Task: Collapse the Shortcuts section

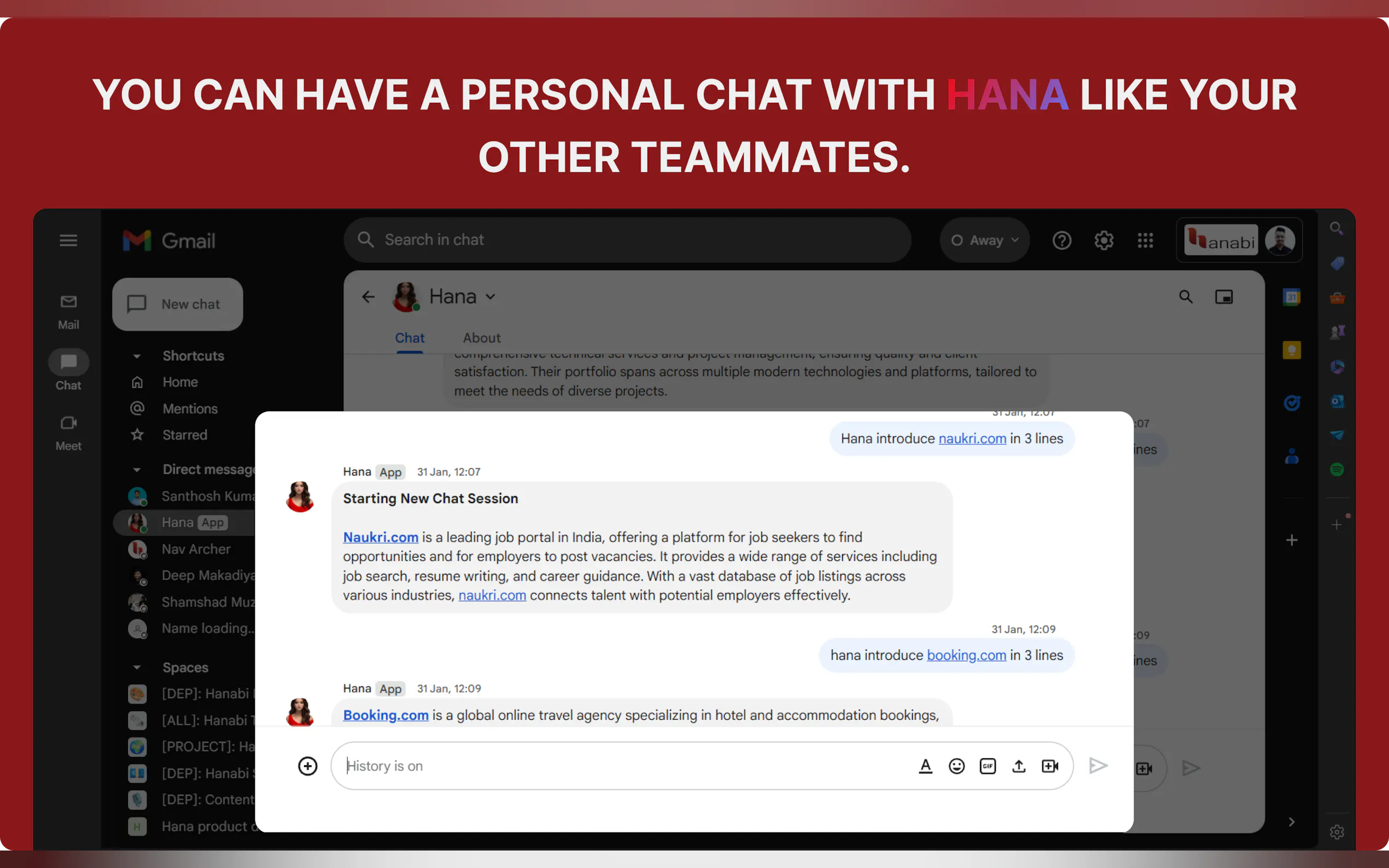Action: (137, 356)
